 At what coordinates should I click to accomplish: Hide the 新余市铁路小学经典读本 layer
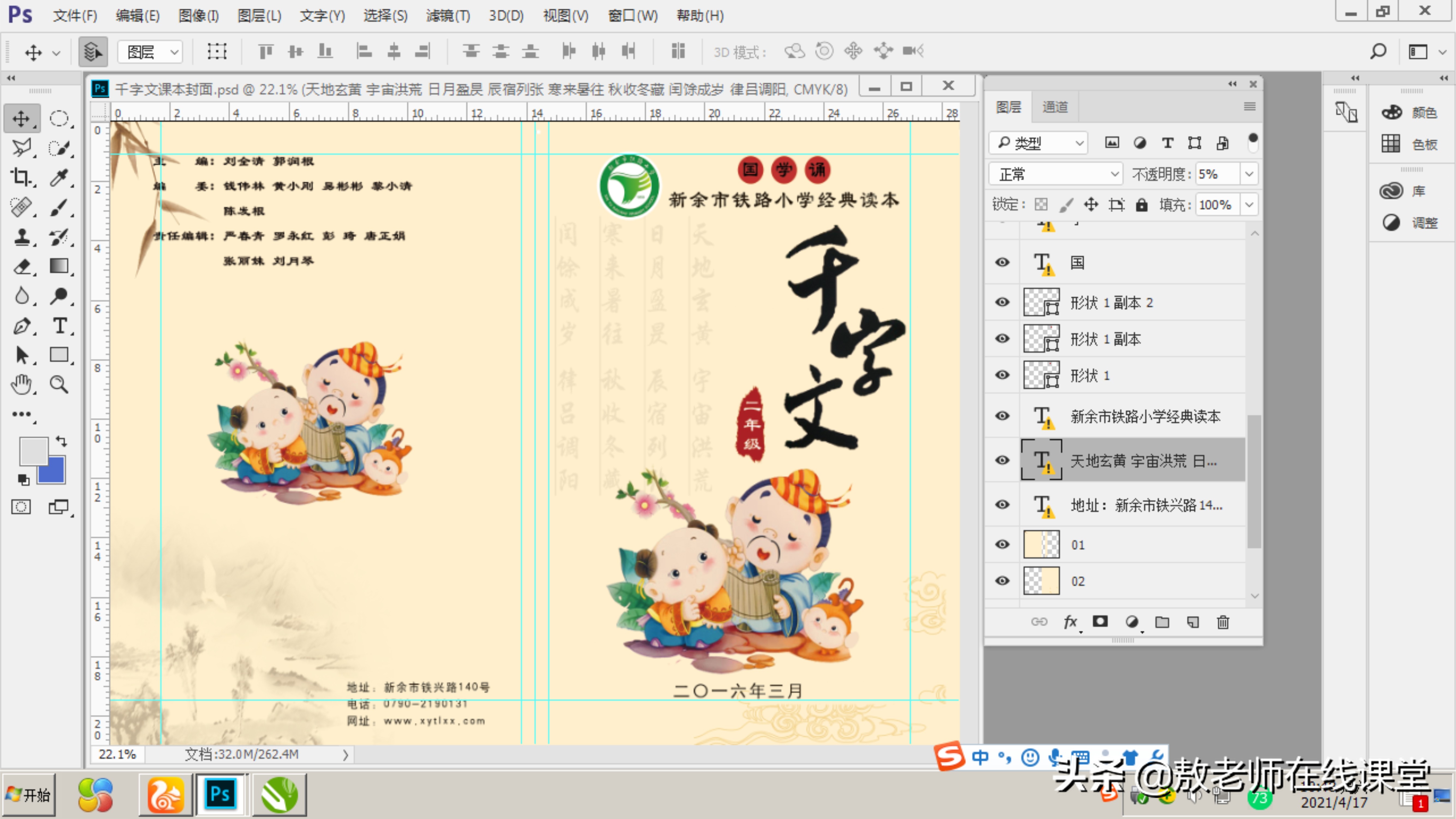click(1002, 416)
